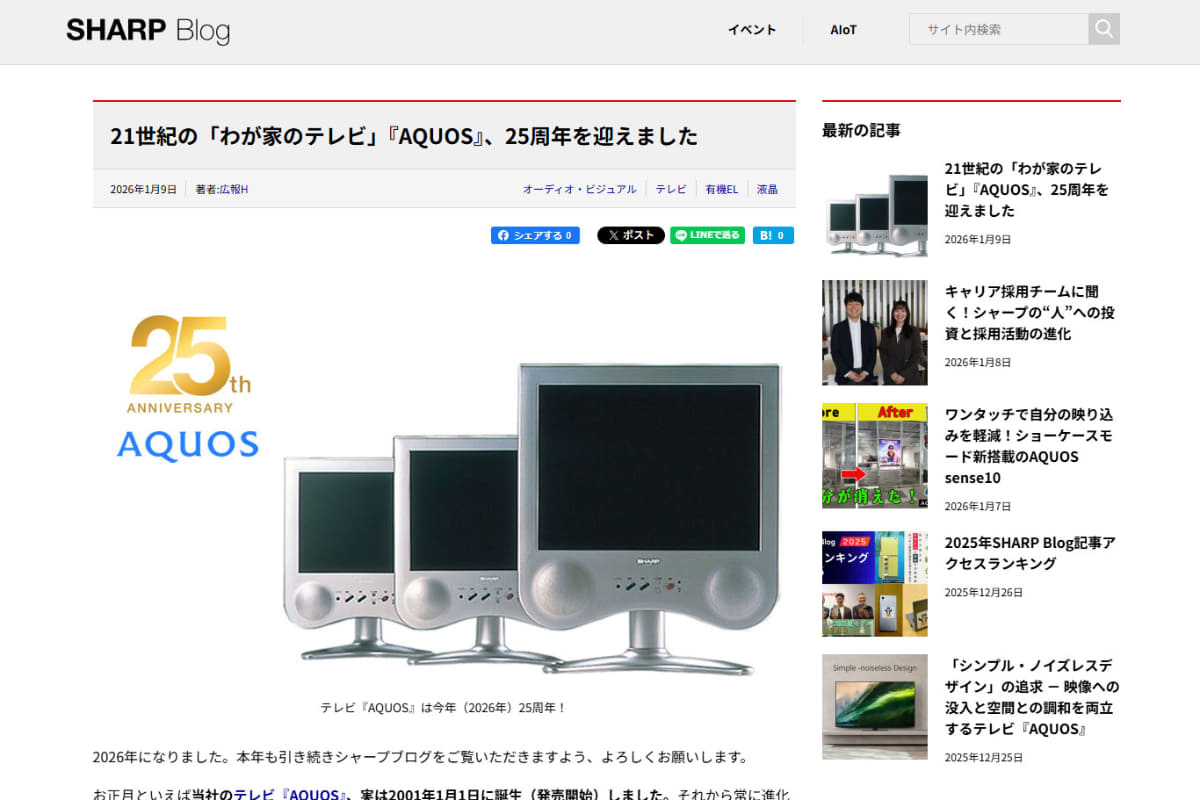
Task: Open the AQUOS sense10 showcase mode article link
Action: click(1032, 446)
